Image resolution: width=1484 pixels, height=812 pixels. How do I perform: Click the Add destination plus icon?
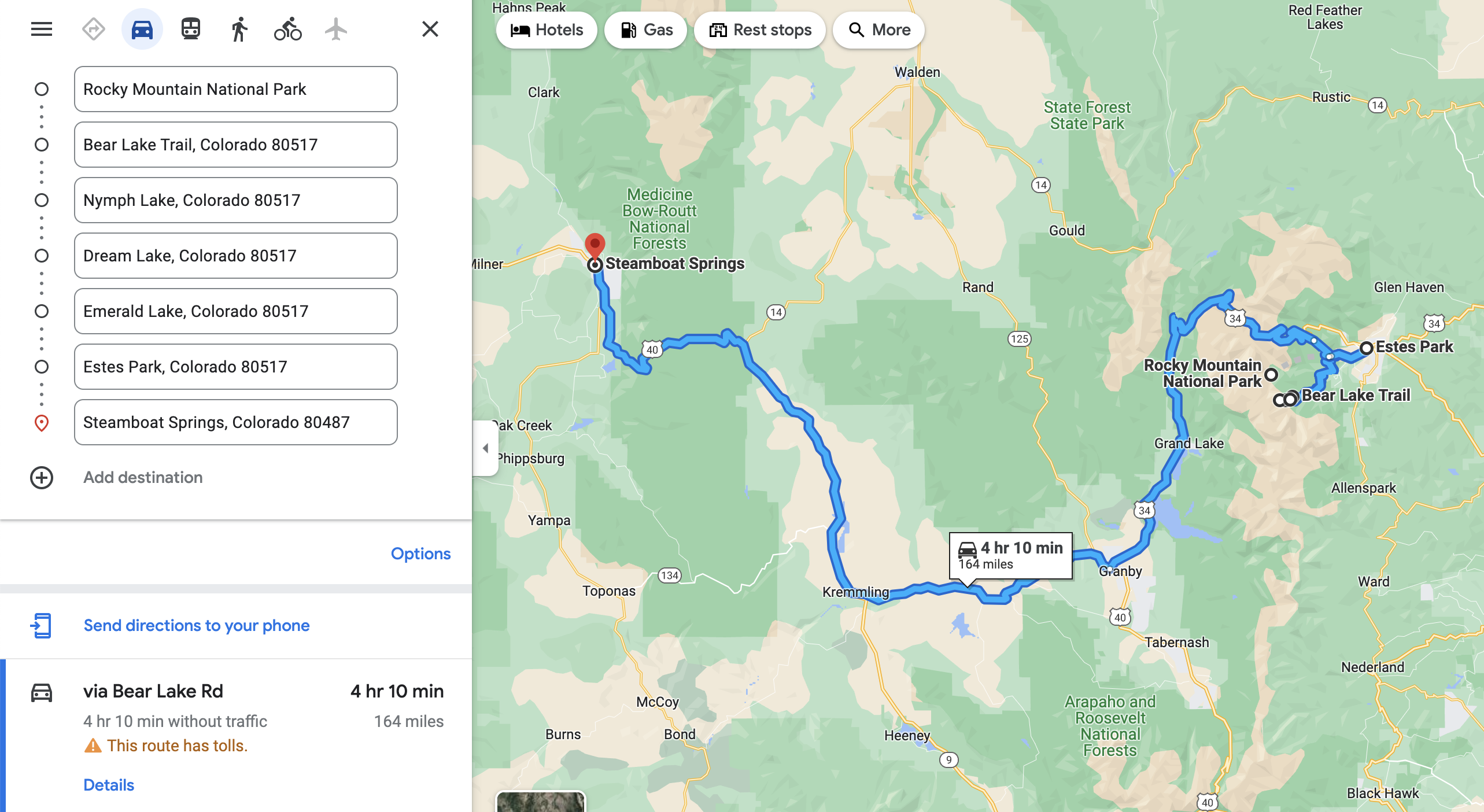click(x=42, y=478)
